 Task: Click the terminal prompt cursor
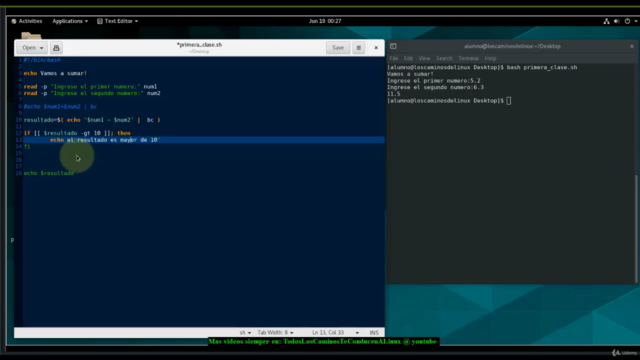(x=509, y=101)
